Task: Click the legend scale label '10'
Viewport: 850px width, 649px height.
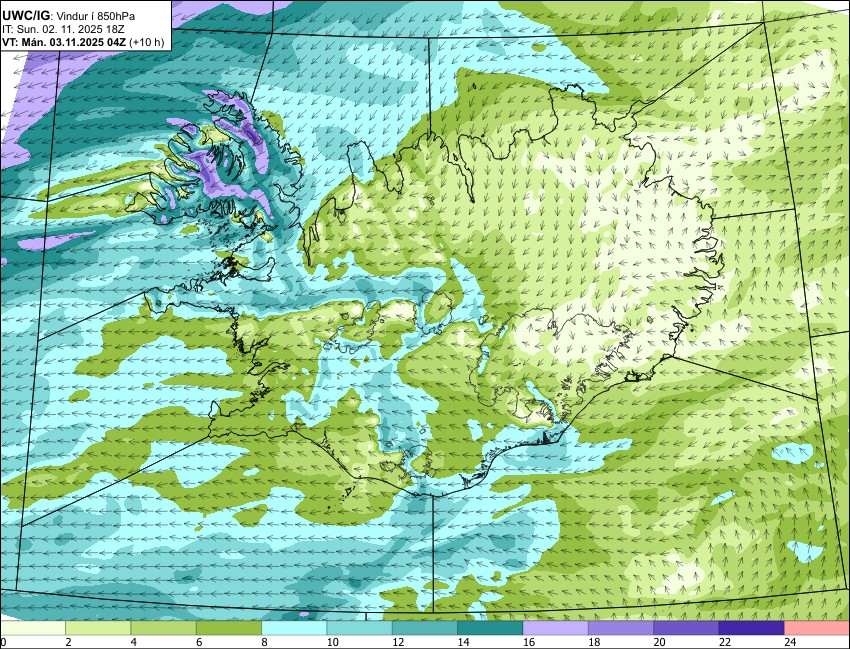Action: click(333, 642)
